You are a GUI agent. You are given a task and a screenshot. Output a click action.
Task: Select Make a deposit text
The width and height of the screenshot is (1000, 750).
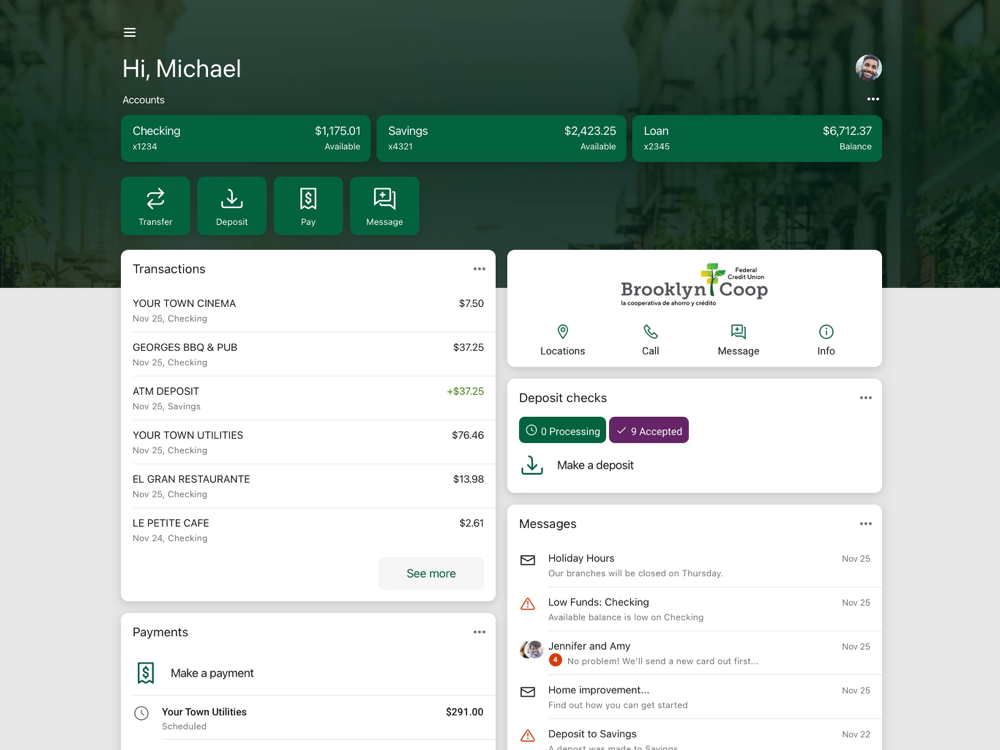(x=595, y=465)
